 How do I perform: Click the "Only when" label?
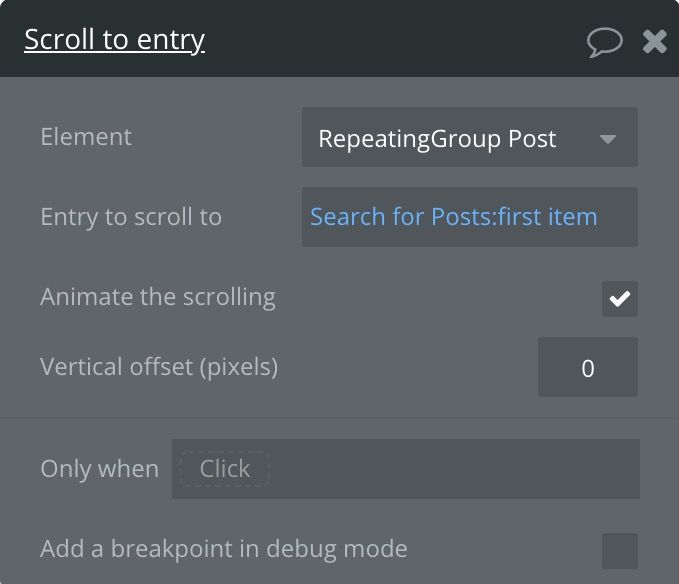coord(99,469)
